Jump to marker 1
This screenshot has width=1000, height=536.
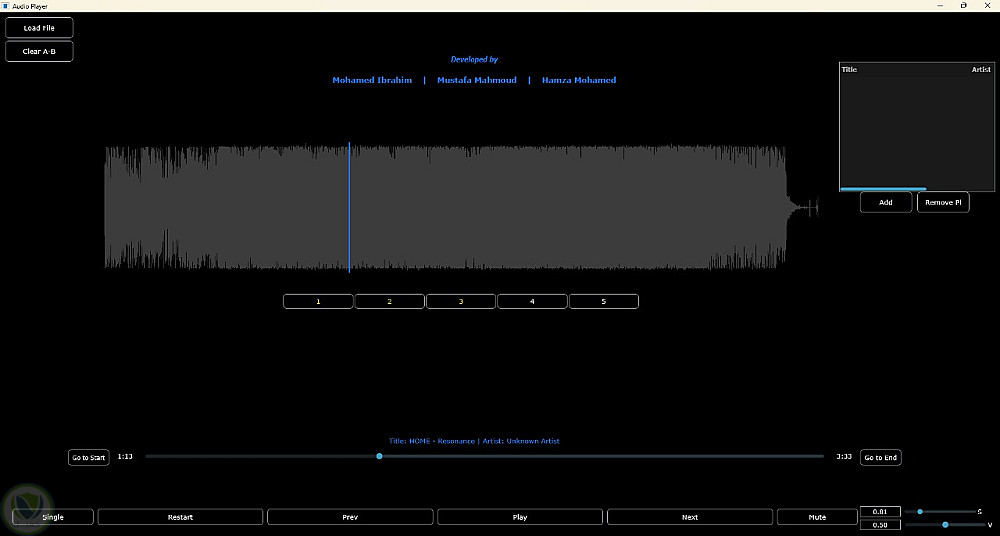(318, 301)
